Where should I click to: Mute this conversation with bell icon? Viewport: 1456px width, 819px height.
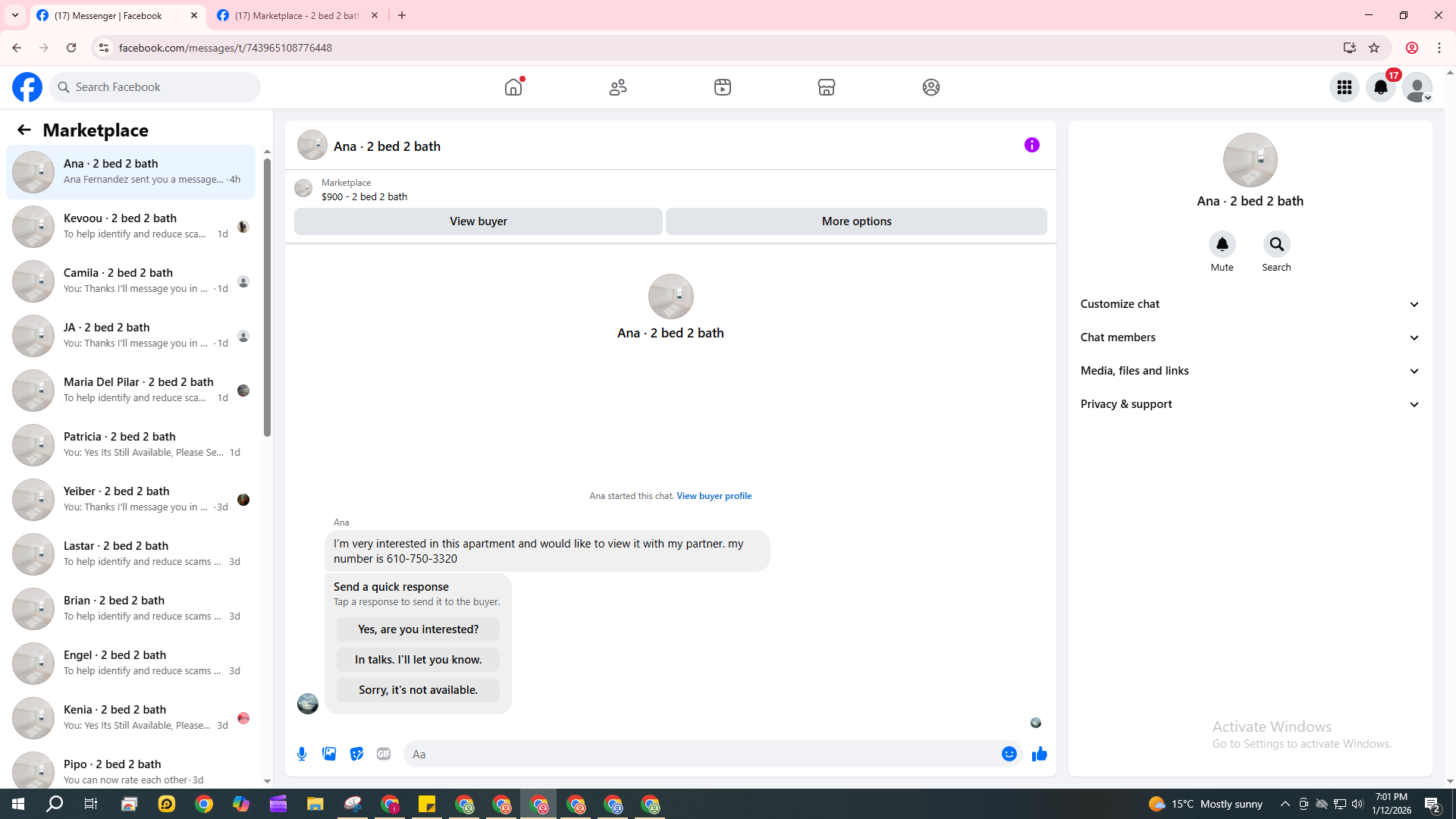click(1222, 244)
